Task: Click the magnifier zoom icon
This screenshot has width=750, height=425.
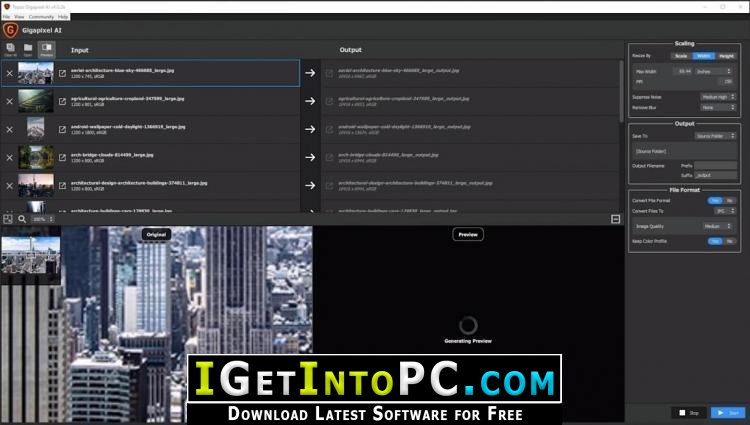Action: [x=22, y=219]
